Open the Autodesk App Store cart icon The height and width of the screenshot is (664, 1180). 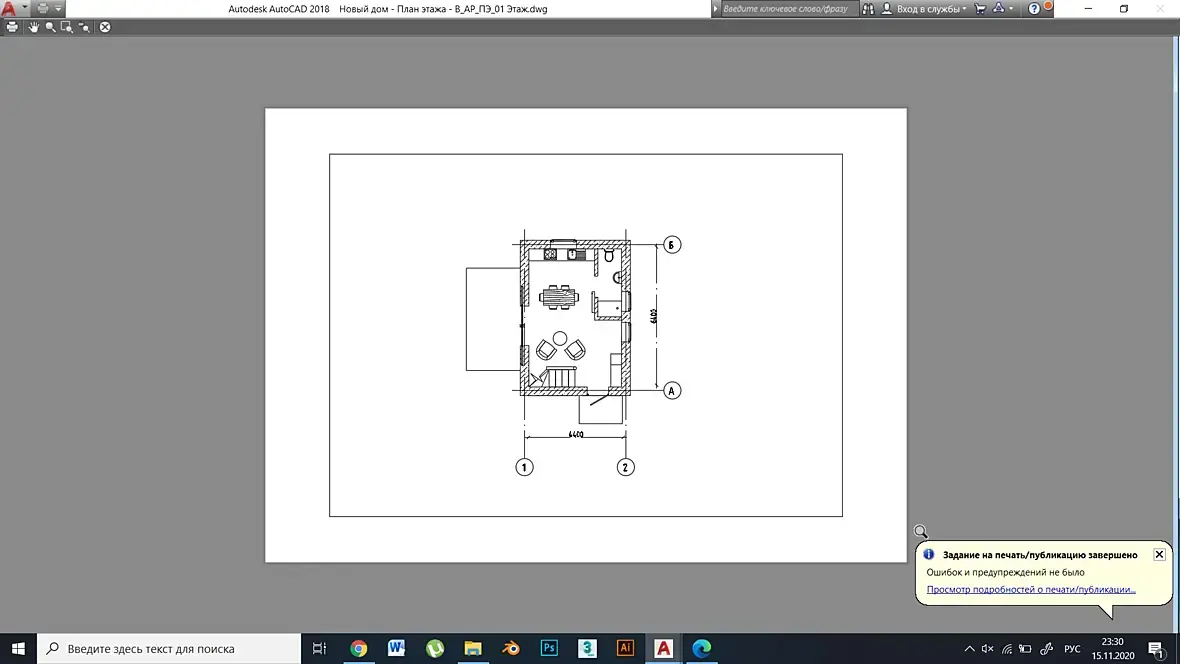coord(980,8)
